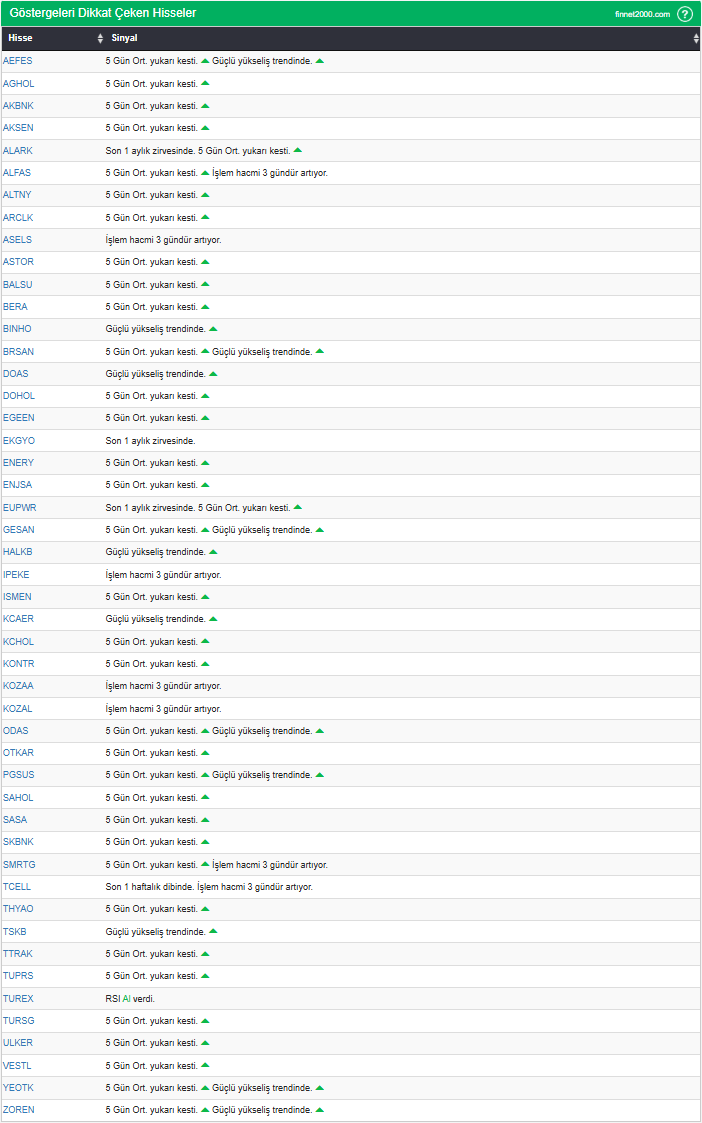View the ASELS stock details
This screenshot has height=1123, width=702.
(17, 240)
